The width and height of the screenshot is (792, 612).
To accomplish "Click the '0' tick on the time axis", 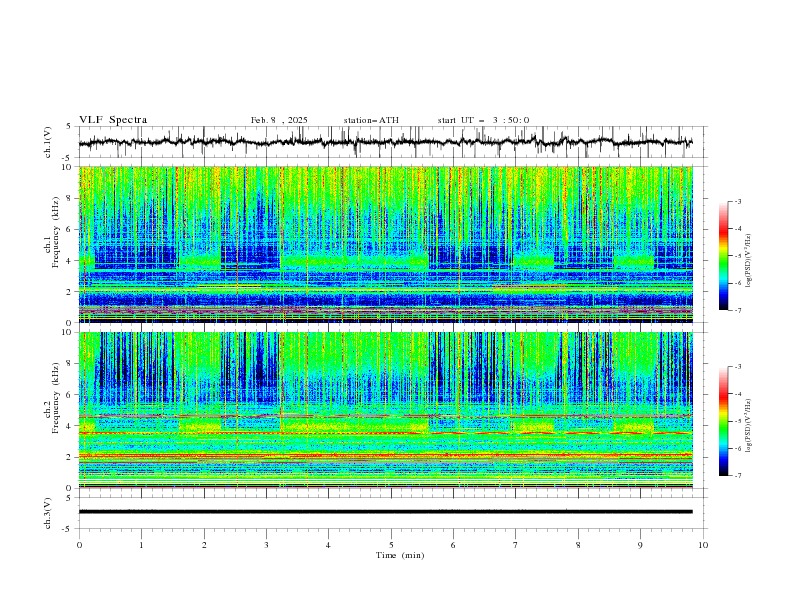I will tap(79, 545).
